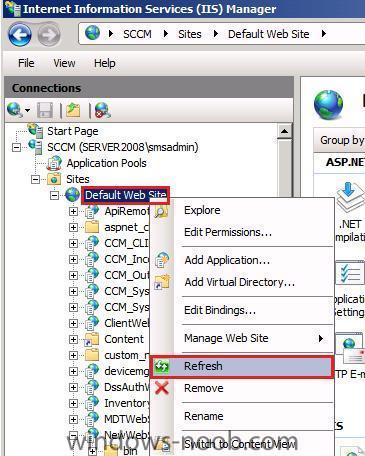Click the Sites folder icon
Viewport: 365px width, 456px height.
click(54, 179)
